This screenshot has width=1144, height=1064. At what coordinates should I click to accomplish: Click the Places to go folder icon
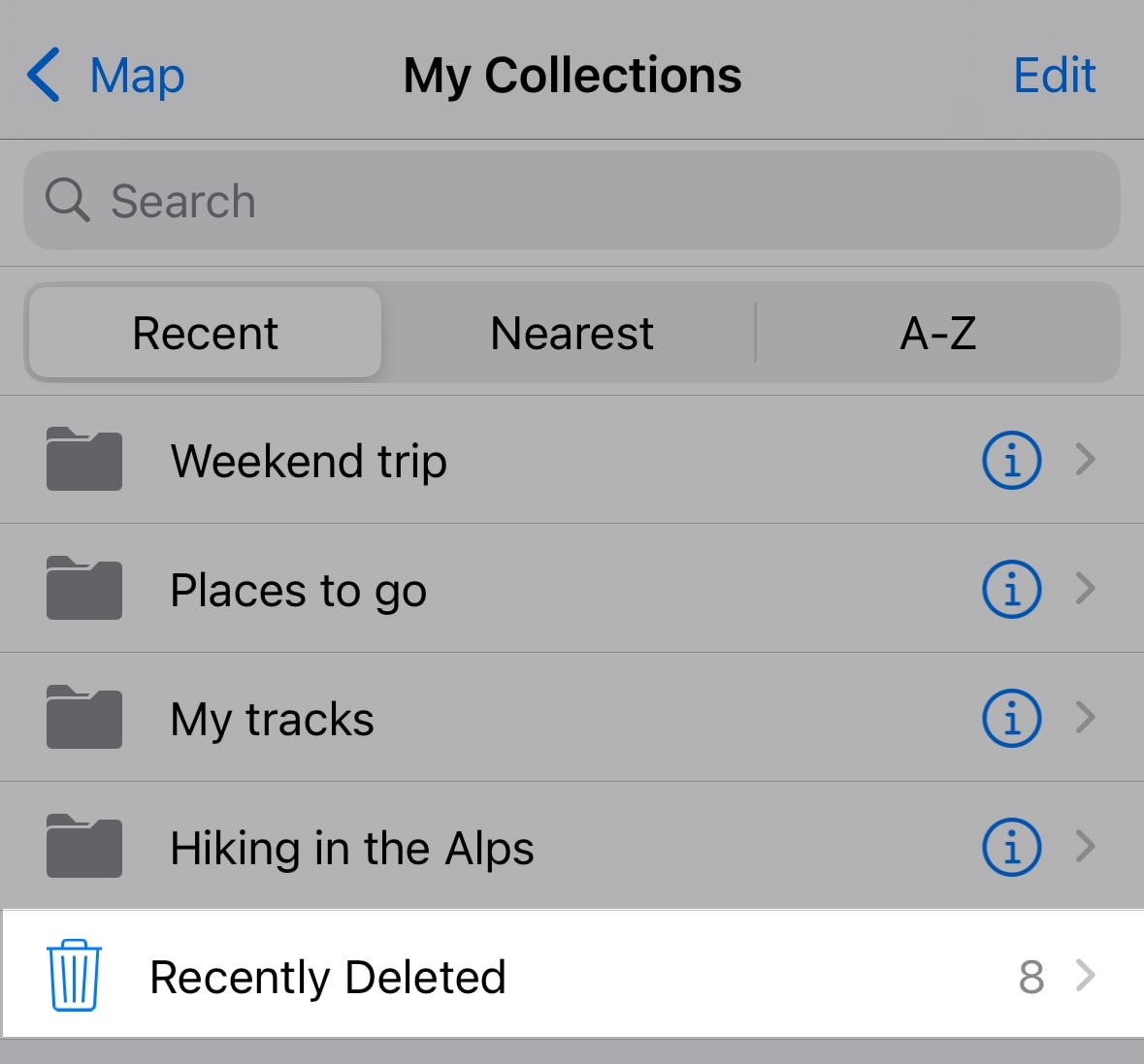[83, 589]
